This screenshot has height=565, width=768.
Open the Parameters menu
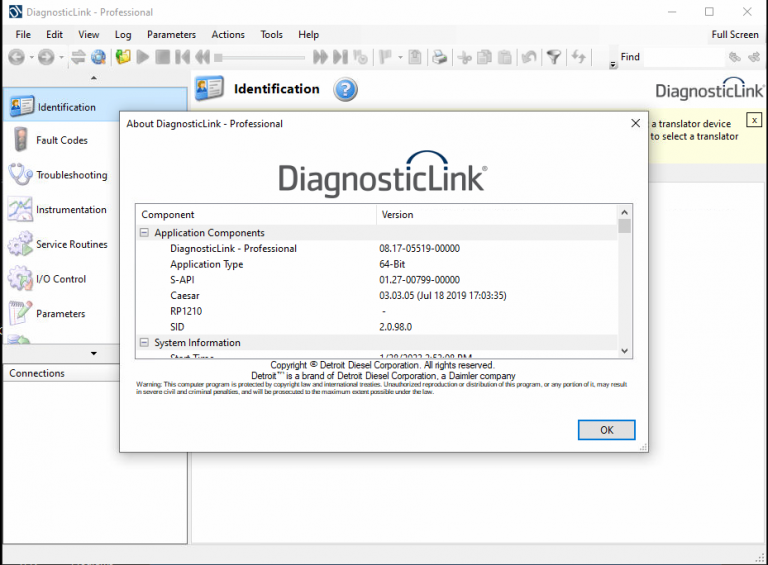(171, 35)
